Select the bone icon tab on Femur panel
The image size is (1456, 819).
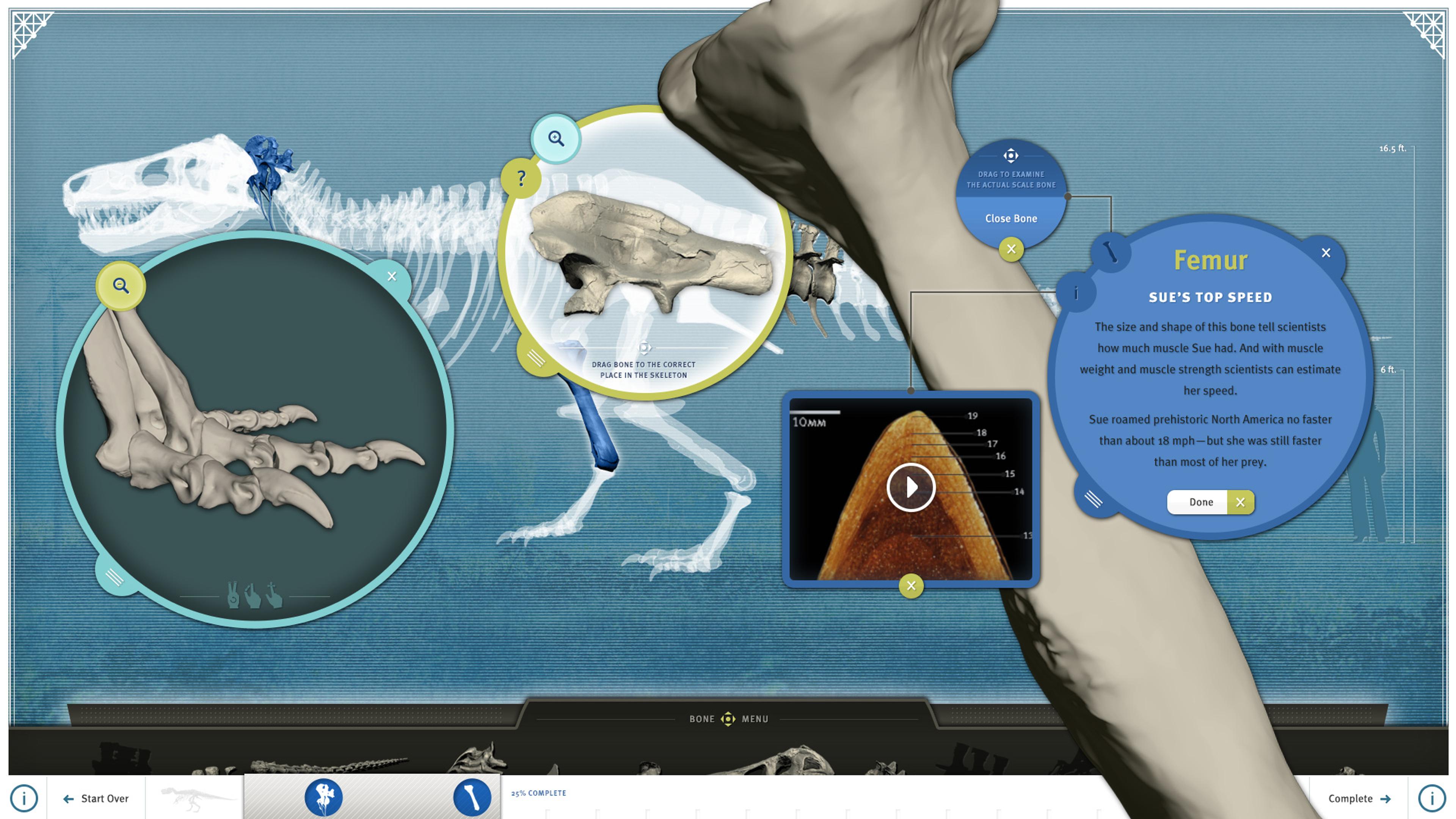pyautogui.click(x=1111, y=252)
